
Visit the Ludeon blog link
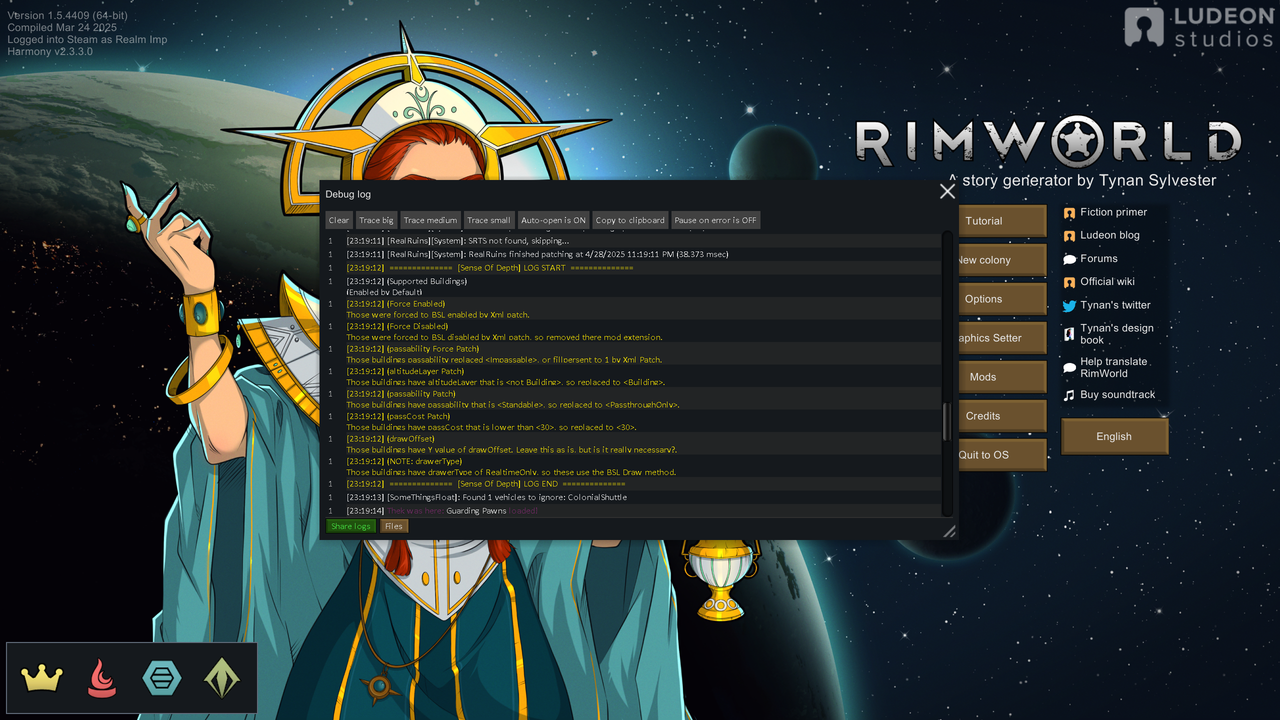tap(1110, 235)
